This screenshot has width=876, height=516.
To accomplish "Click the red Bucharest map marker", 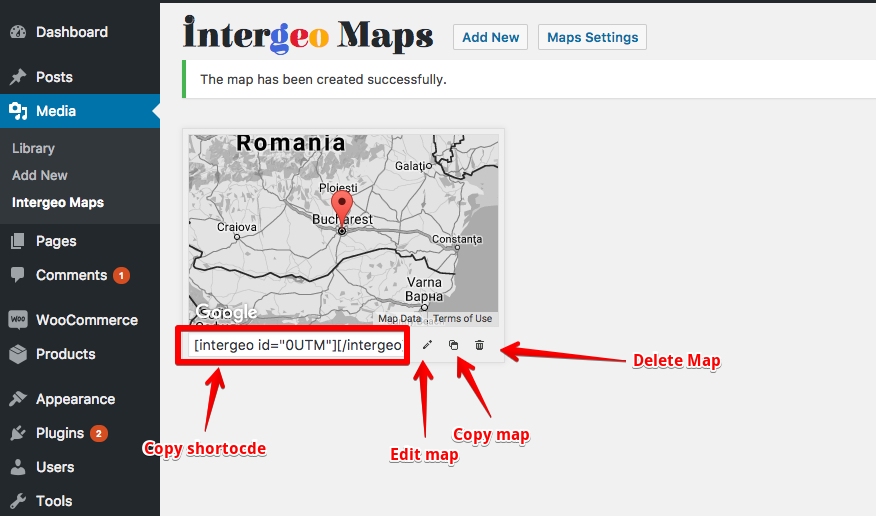I will tap(342, 210).
